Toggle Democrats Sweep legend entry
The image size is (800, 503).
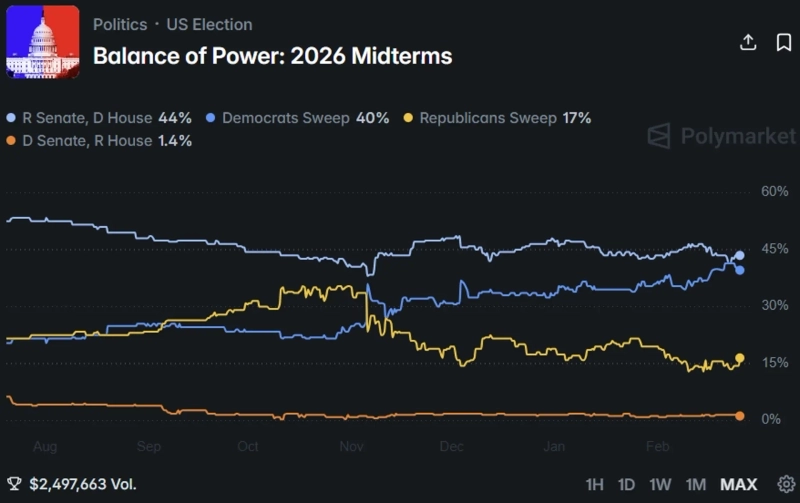click(285, 118)
